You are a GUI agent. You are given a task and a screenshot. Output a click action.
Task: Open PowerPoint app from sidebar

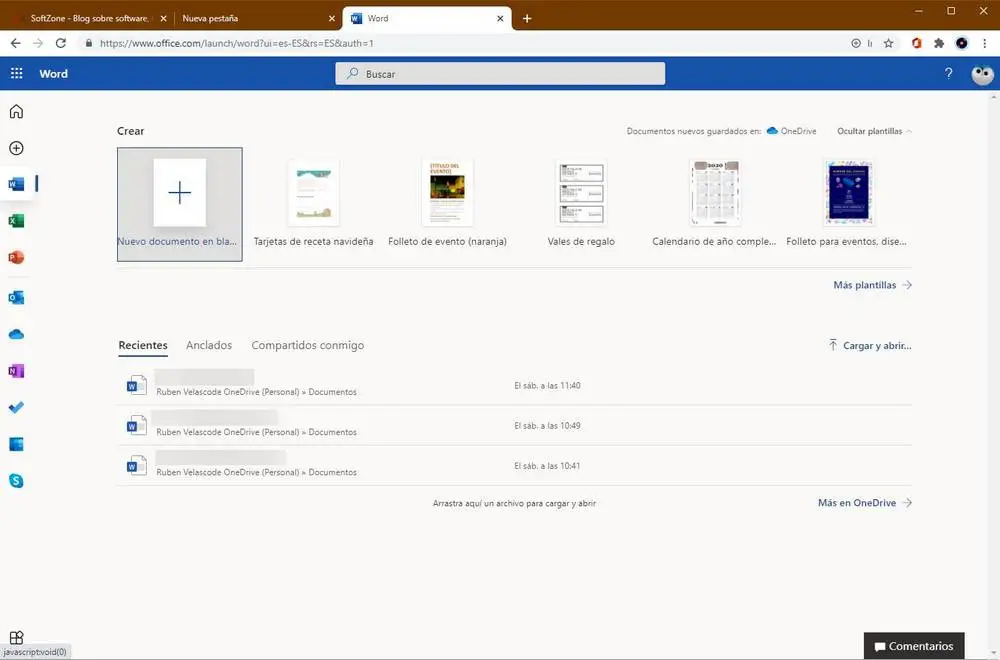(x=17, y=258)
